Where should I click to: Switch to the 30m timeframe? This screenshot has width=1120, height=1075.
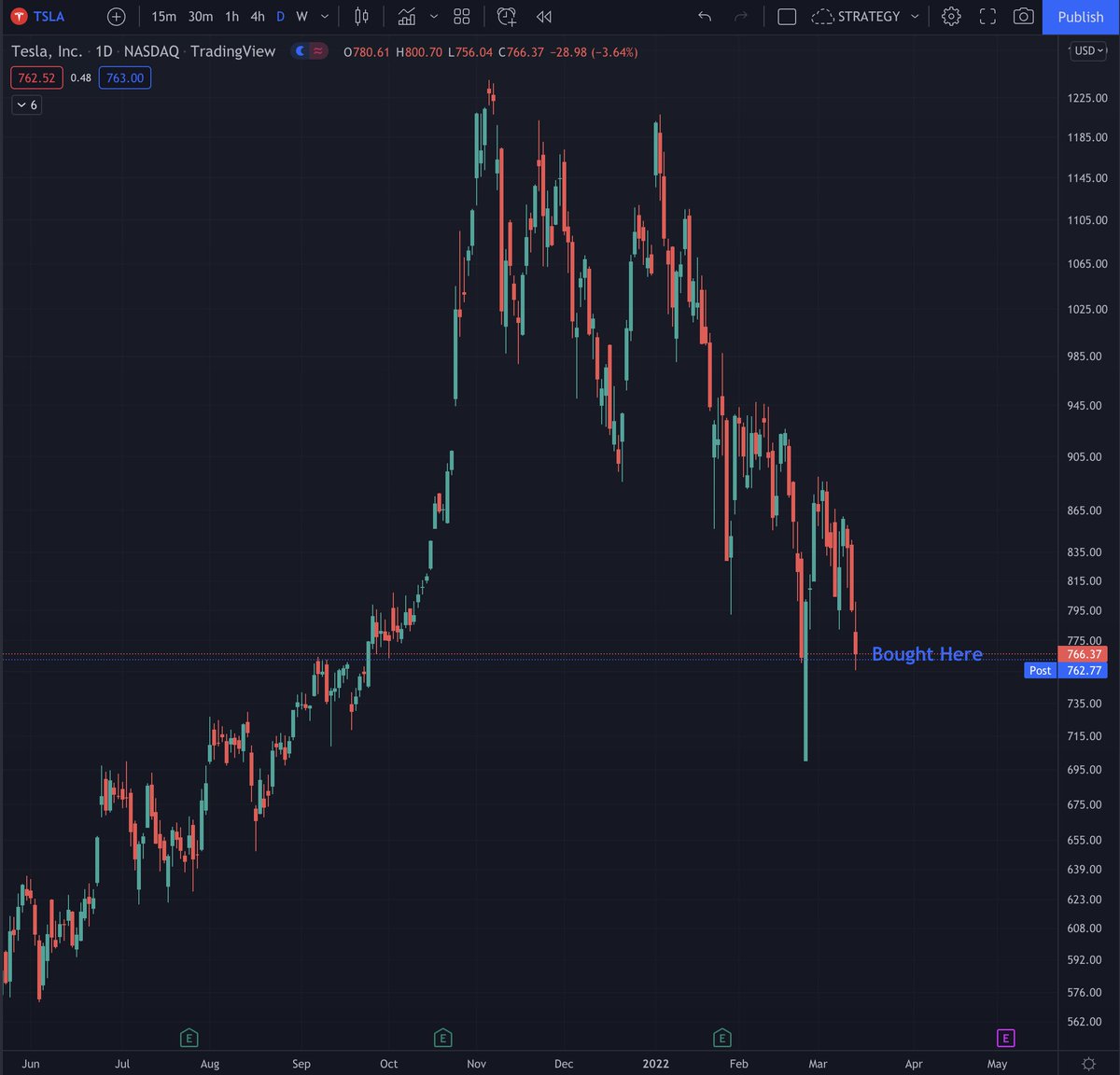pos(201,16)
